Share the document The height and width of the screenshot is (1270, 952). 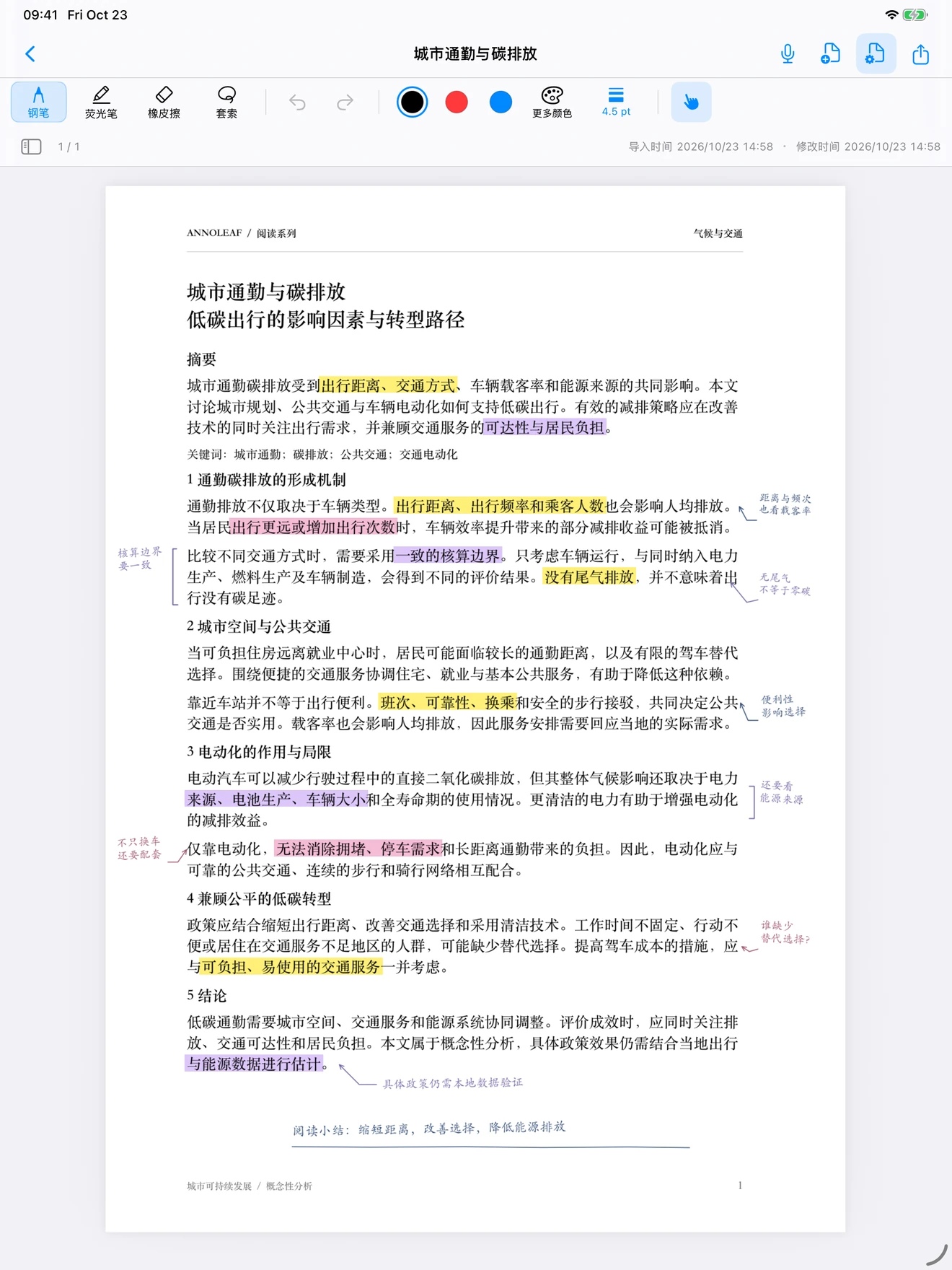(920, 53)
